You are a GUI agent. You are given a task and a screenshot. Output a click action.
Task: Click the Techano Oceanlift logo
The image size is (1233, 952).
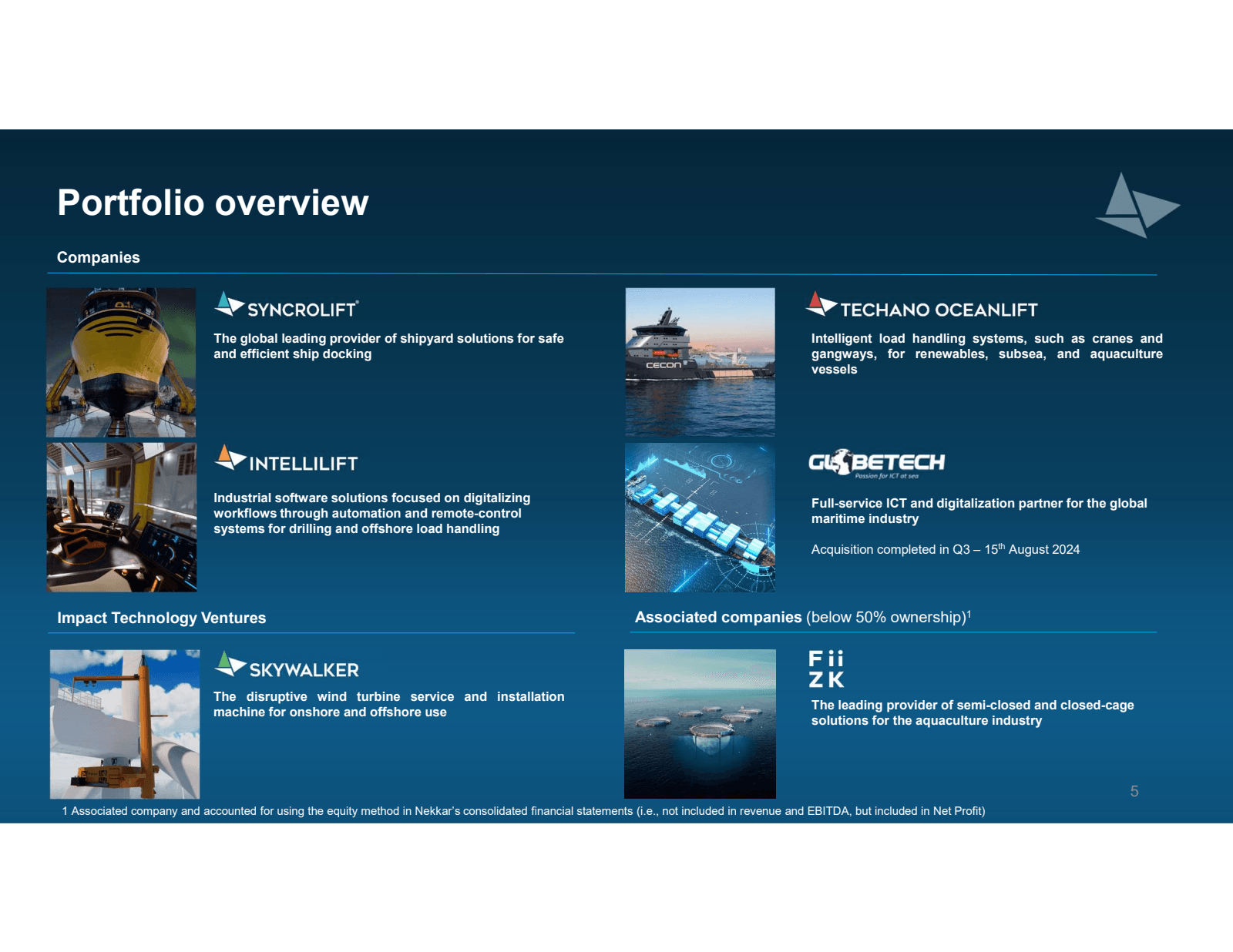(x=922, y=305)
